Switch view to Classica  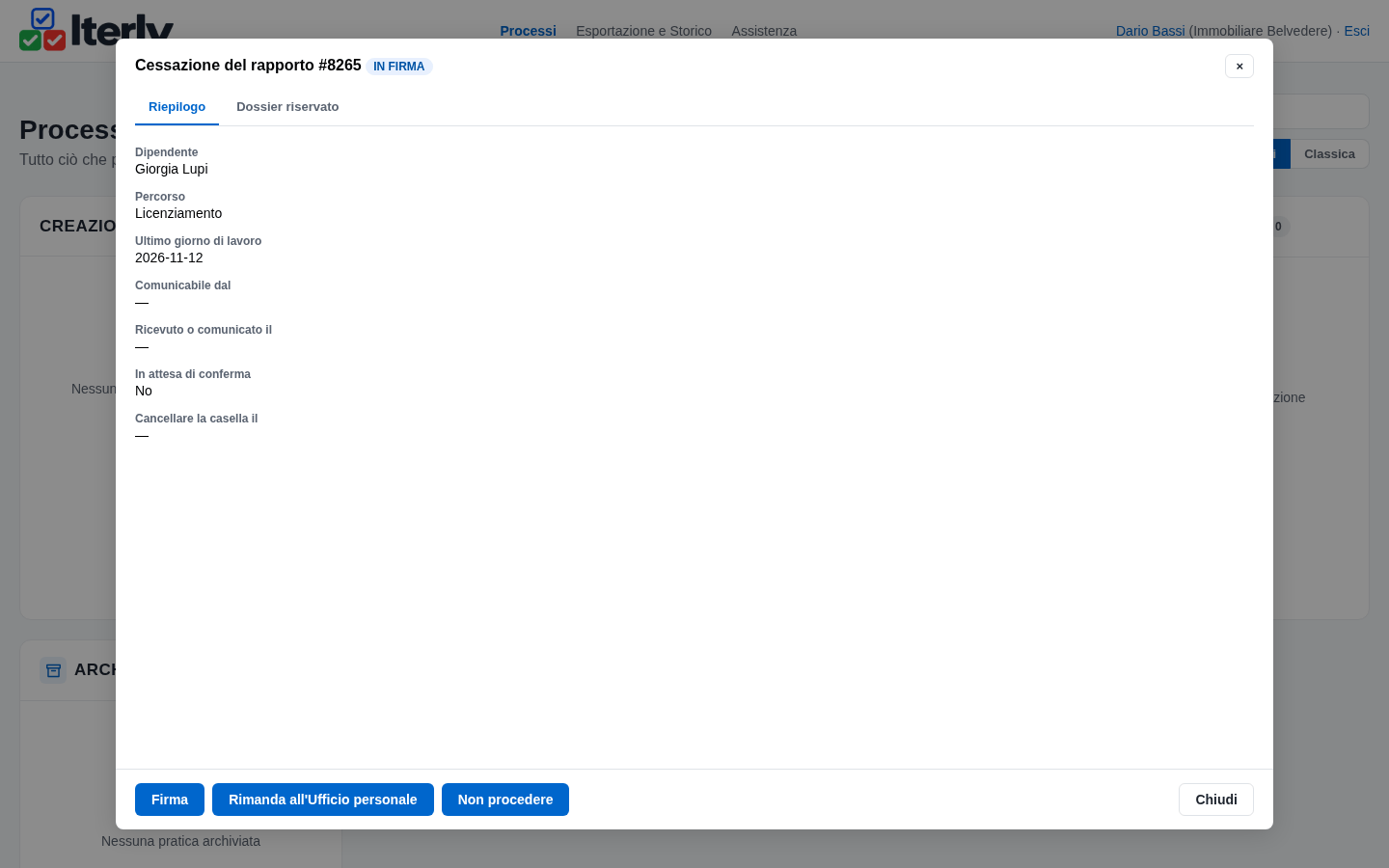(x=1329, y=154)
